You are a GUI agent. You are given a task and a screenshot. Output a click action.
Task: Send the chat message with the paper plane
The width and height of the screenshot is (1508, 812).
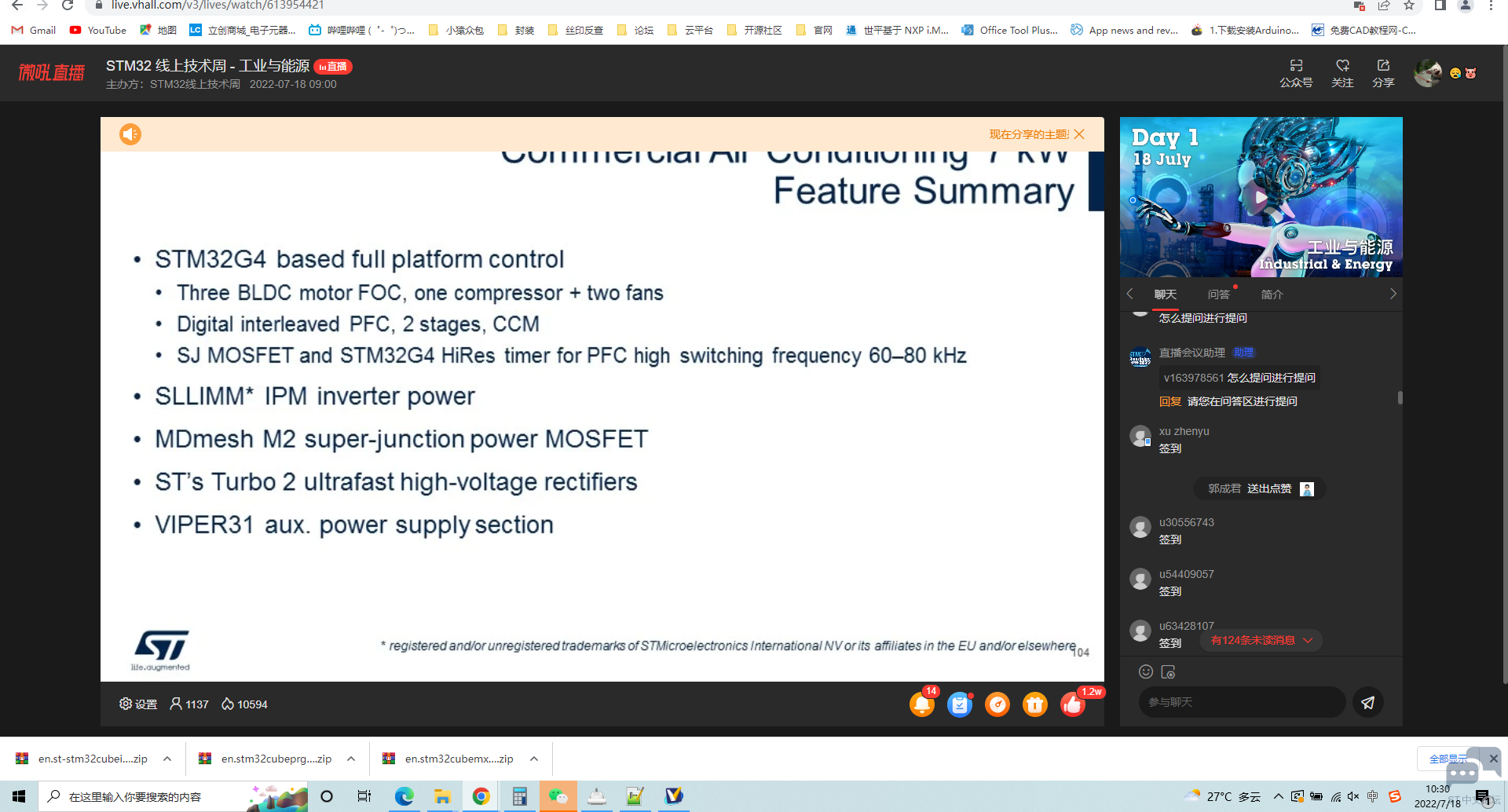coord(1368,702)
